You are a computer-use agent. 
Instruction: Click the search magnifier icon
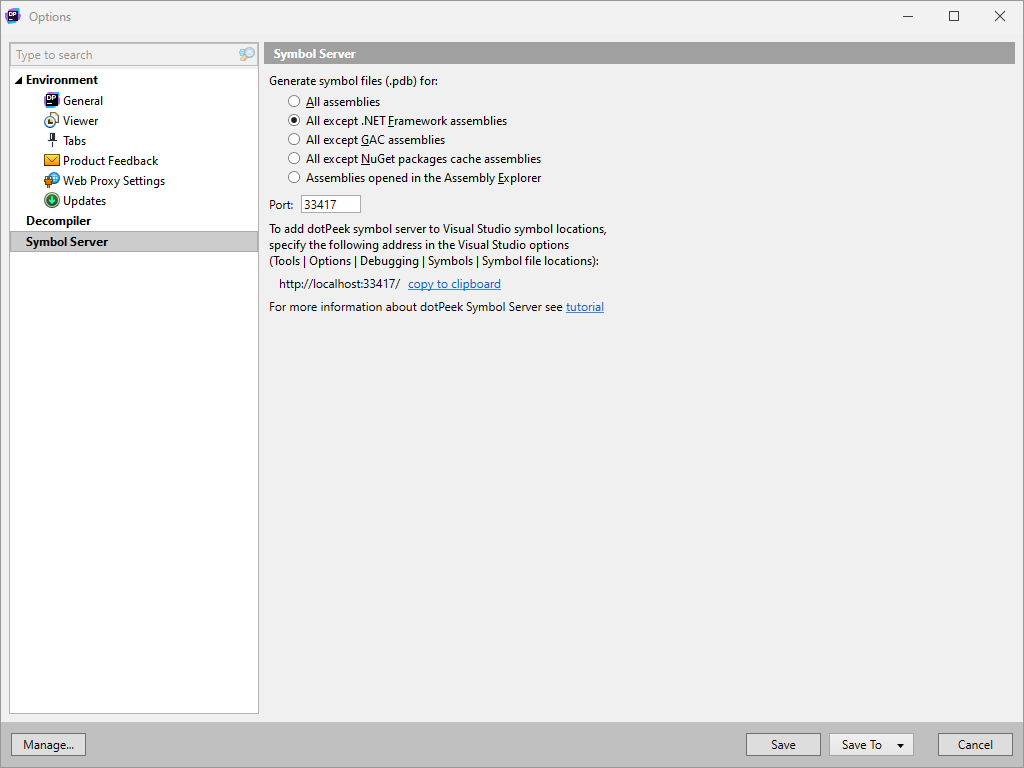(246, 54)
